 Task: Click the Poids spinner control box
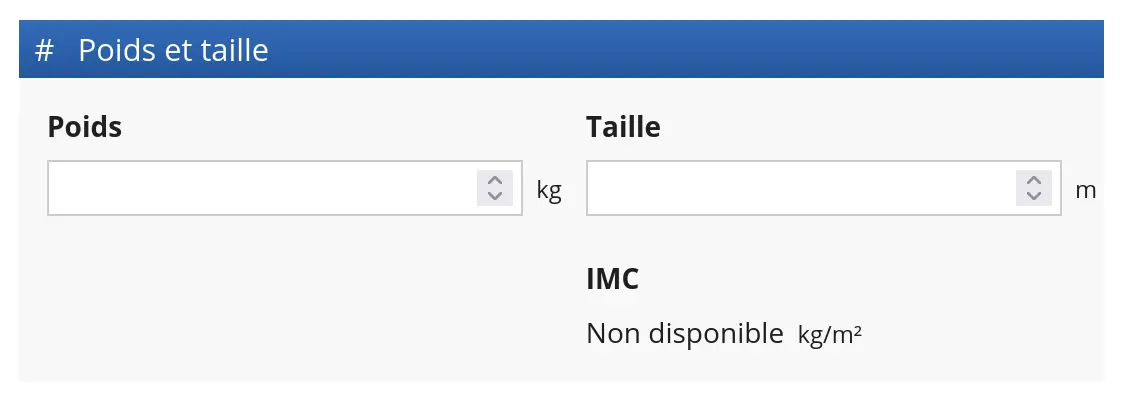tap(495, 188)
